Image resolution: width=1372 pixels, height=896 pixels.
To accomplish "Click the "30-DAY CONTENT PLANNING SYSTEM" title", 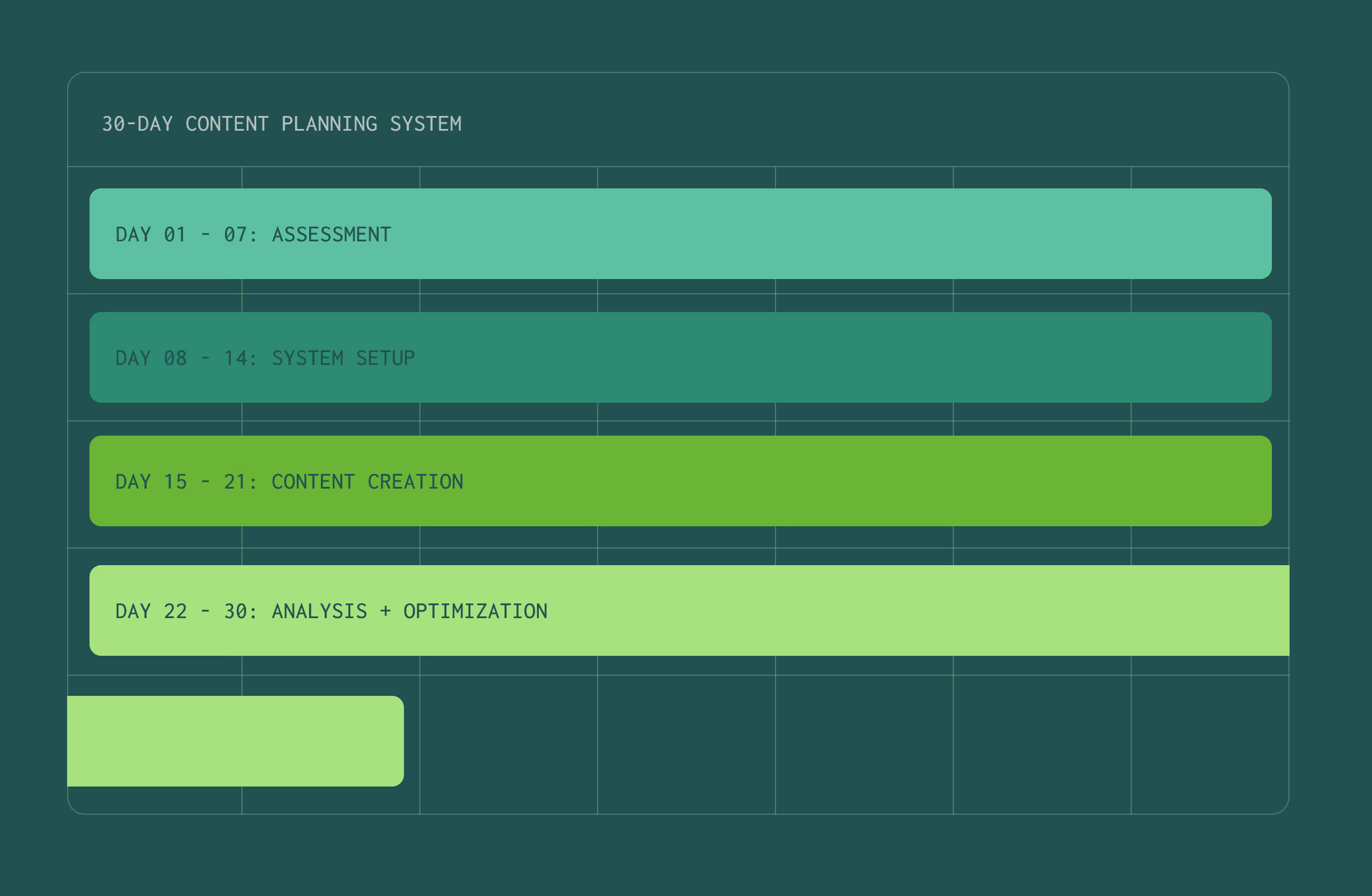I will (x=281, y=124).
